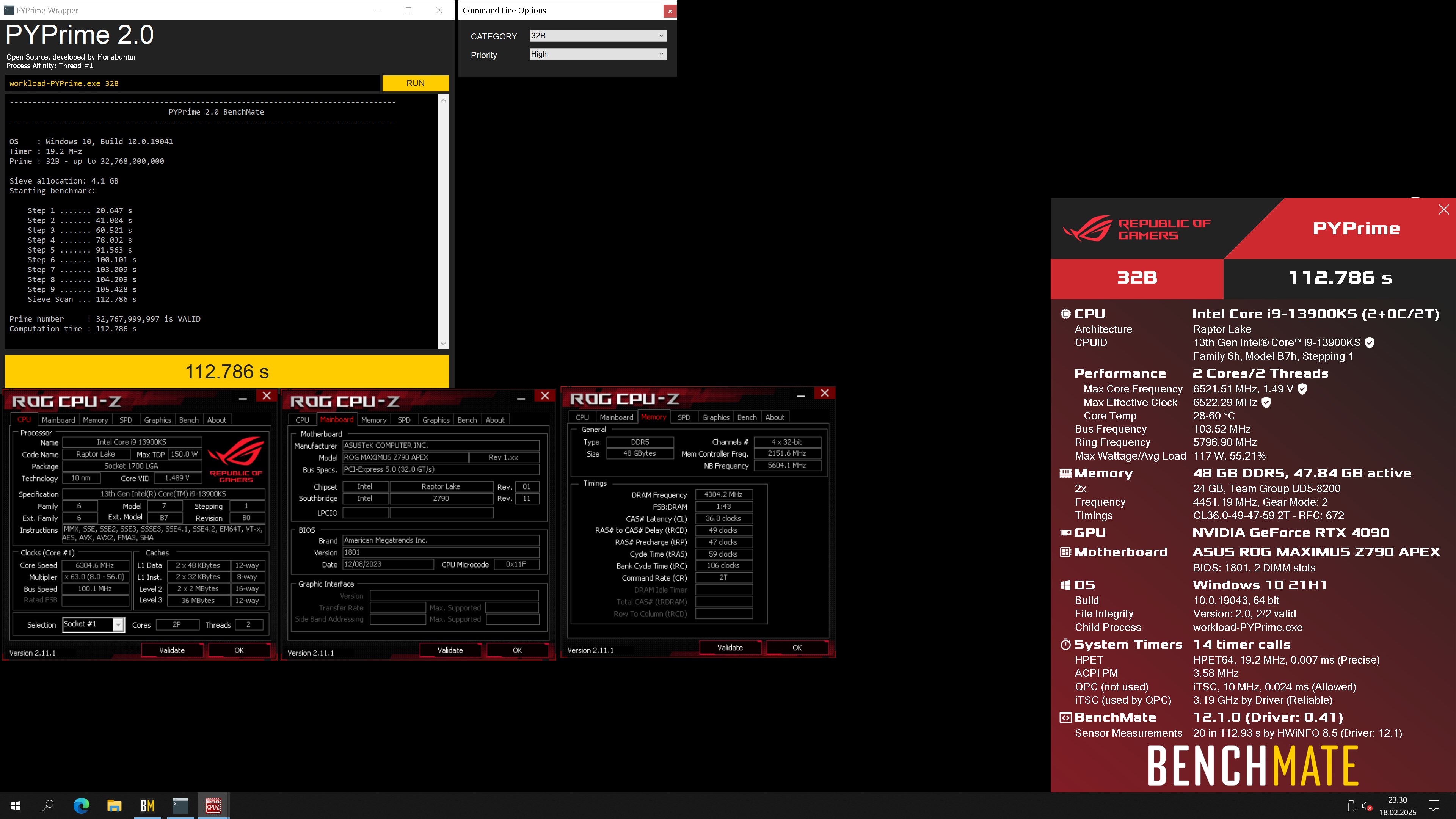Click the BIOS Version 1801 field

441,552
